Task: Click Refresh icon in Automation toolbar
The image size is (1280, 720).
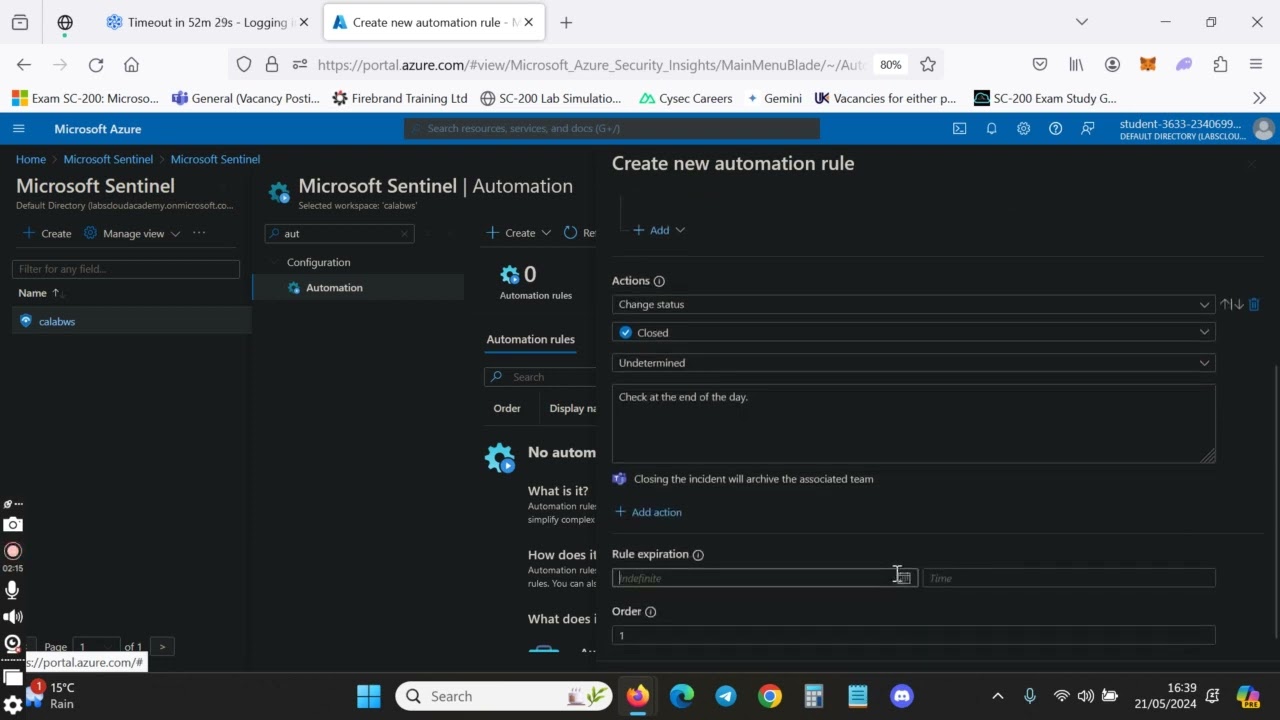Action: (x=571, y=233)
